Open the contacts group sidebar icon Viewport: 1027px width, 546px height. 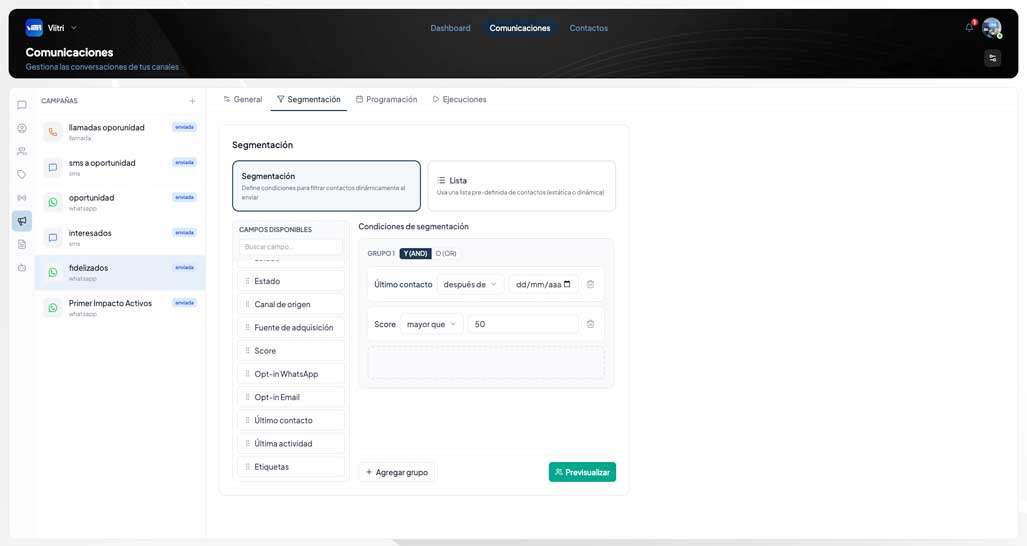coord(22,151)
